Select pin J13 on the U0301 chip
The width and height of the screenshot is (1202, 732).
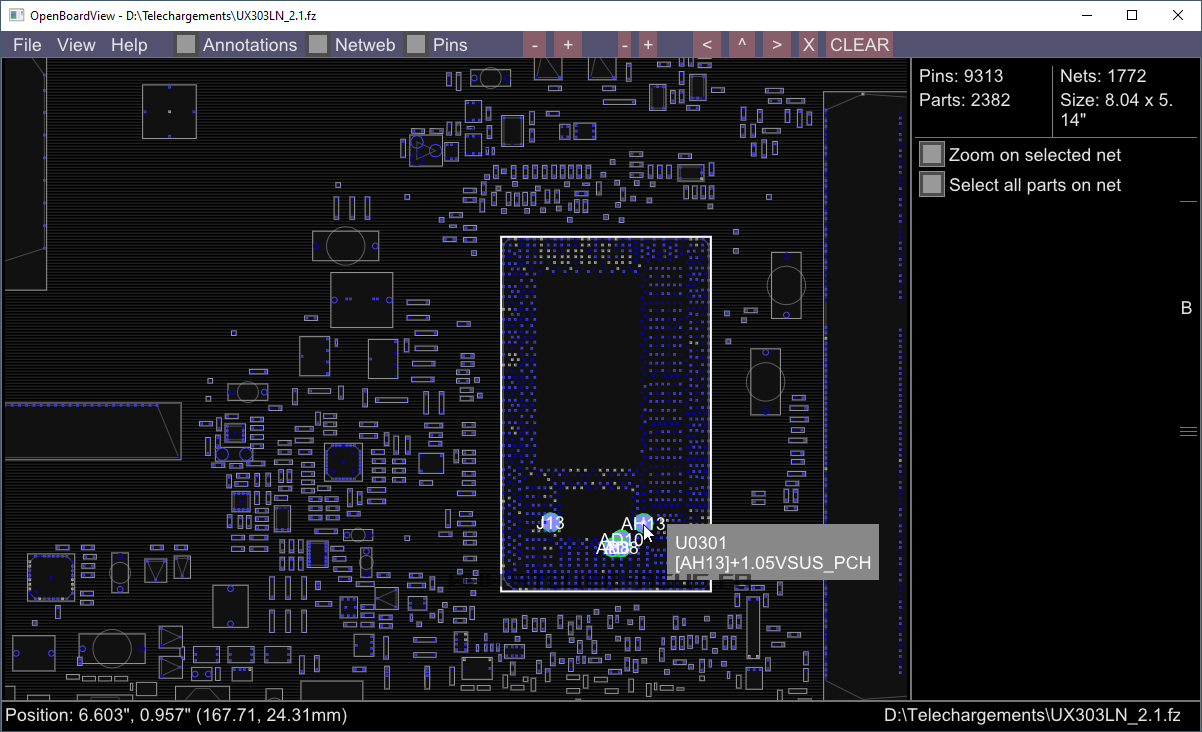[550, 522]
